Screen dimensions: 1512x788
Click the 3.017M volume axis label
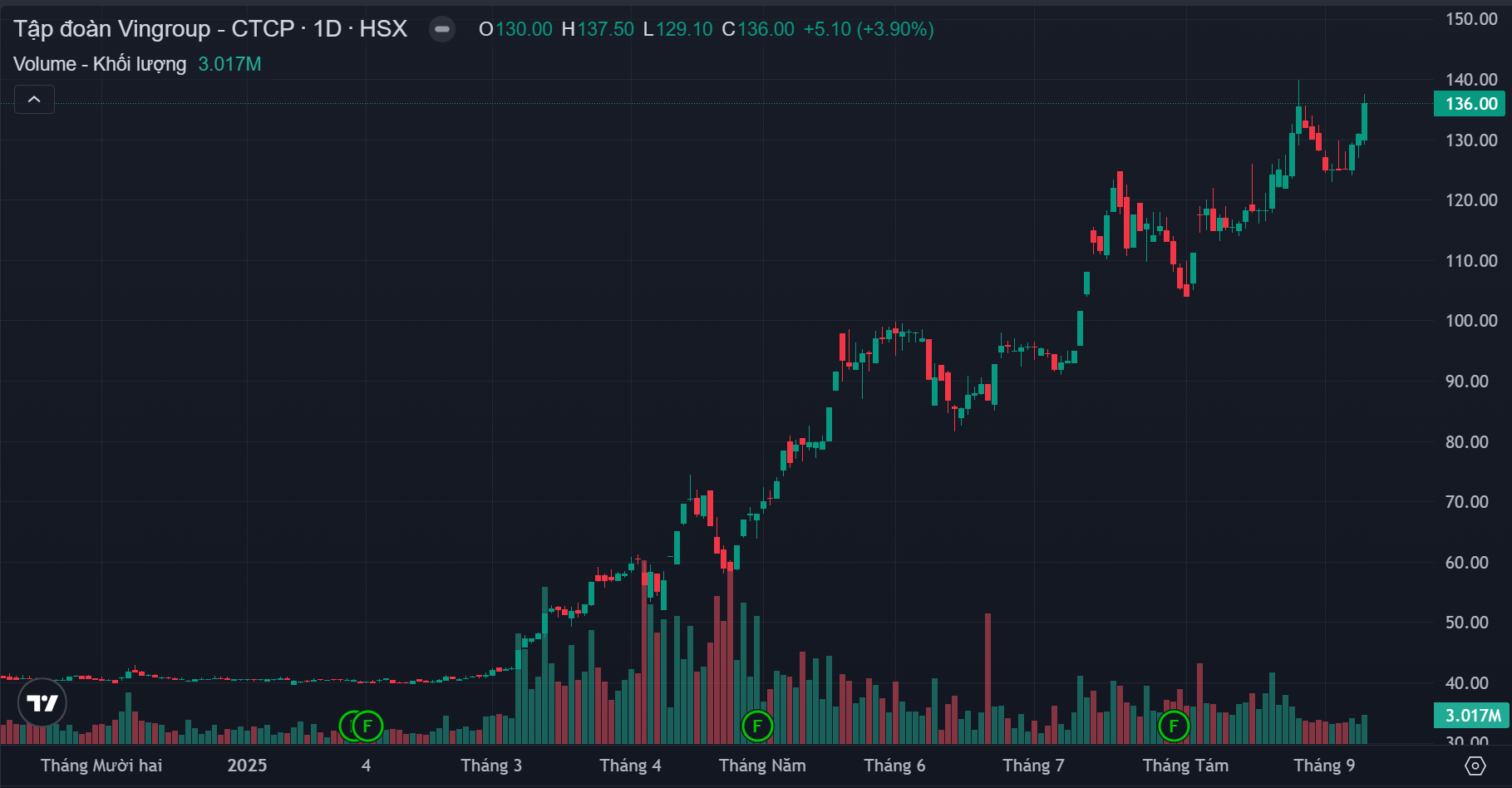[x=1471, y=716]
